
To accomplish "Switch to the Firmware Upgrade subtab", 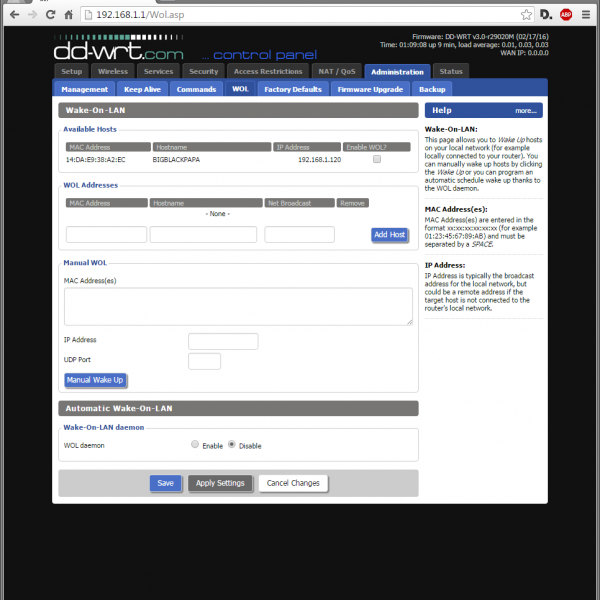I will (x=370, y=89).
